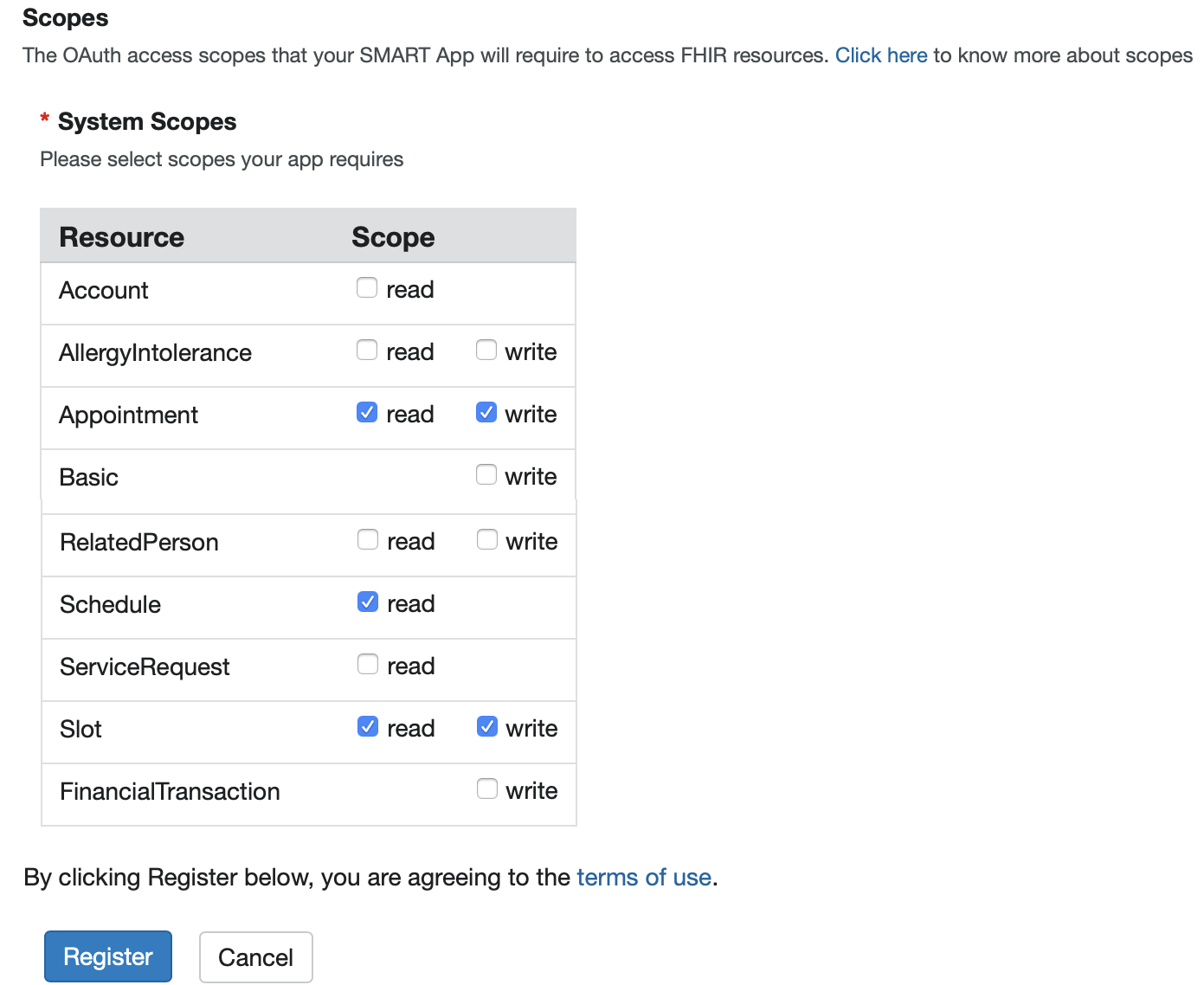The height and width of the screenshot is (985, 1204).
Task: Enable FinancialTransaction write scope
Action: coord(487,789)
